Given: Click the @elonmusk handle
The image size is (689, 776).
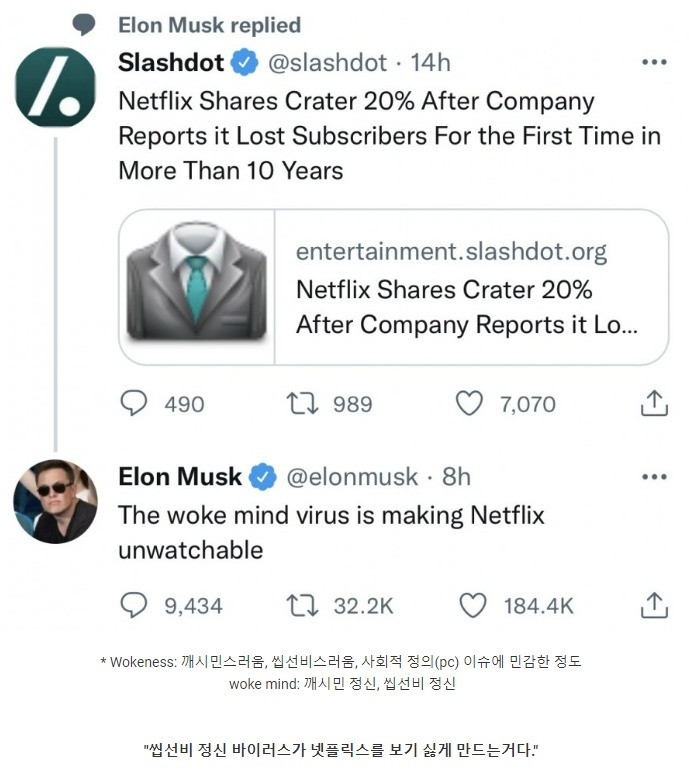Looking at the screenshot, I should pos(352,477).
